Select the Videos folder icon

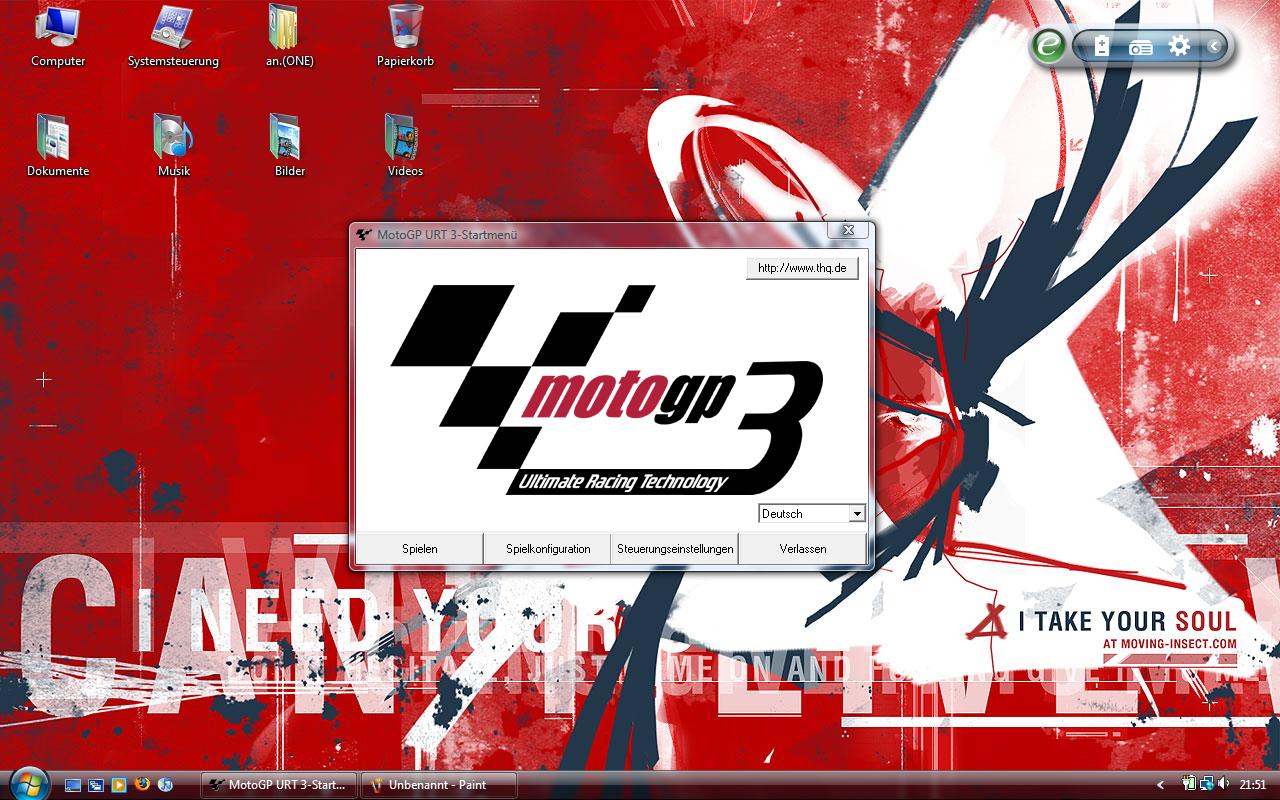tap(405, 146)
